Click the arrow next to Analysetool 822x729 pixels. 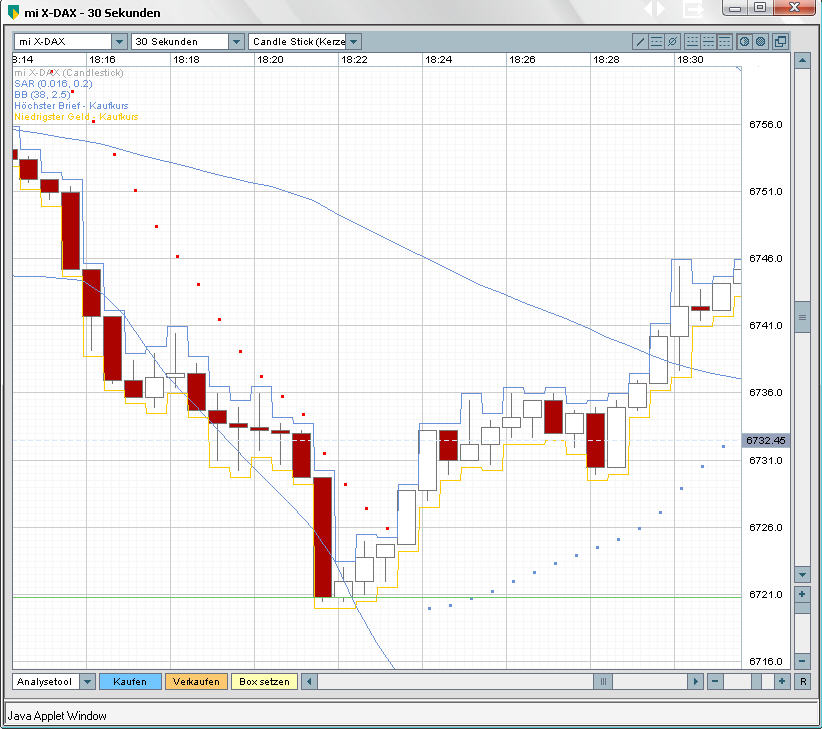tap(87, 681)
